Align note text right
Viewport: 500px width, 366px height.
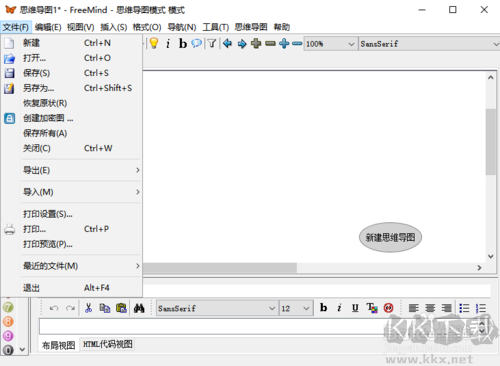[446, 308]
